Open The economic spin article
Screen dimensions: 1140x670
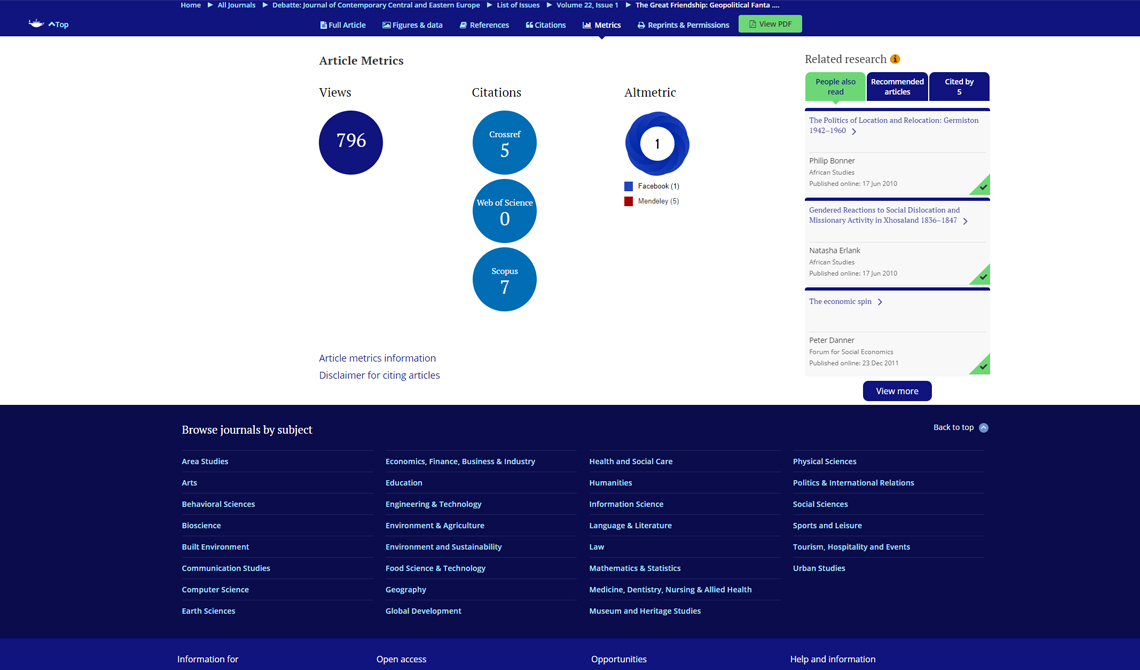[840, 302]
